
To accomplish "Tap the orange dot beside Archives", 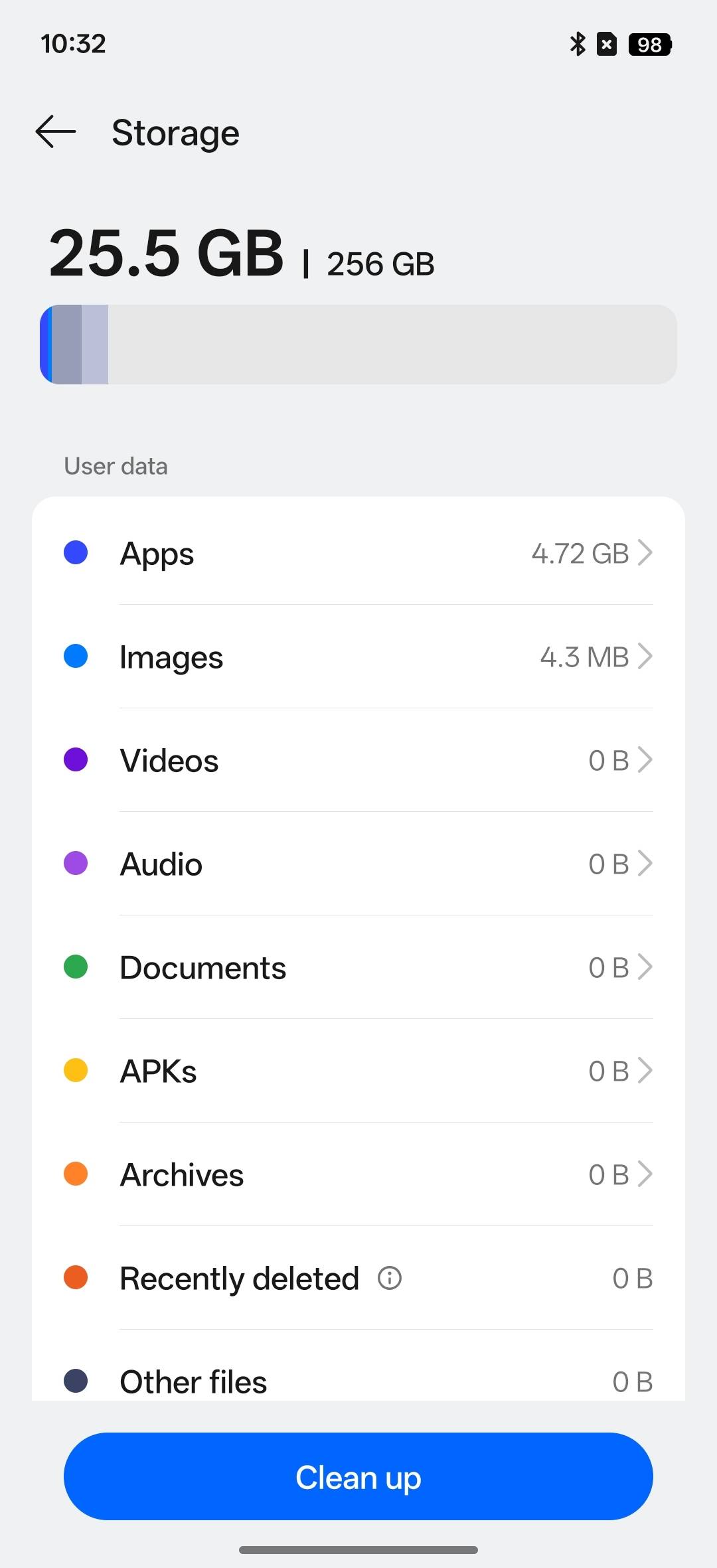I will pyautogui.click(x=76, y=1174).
